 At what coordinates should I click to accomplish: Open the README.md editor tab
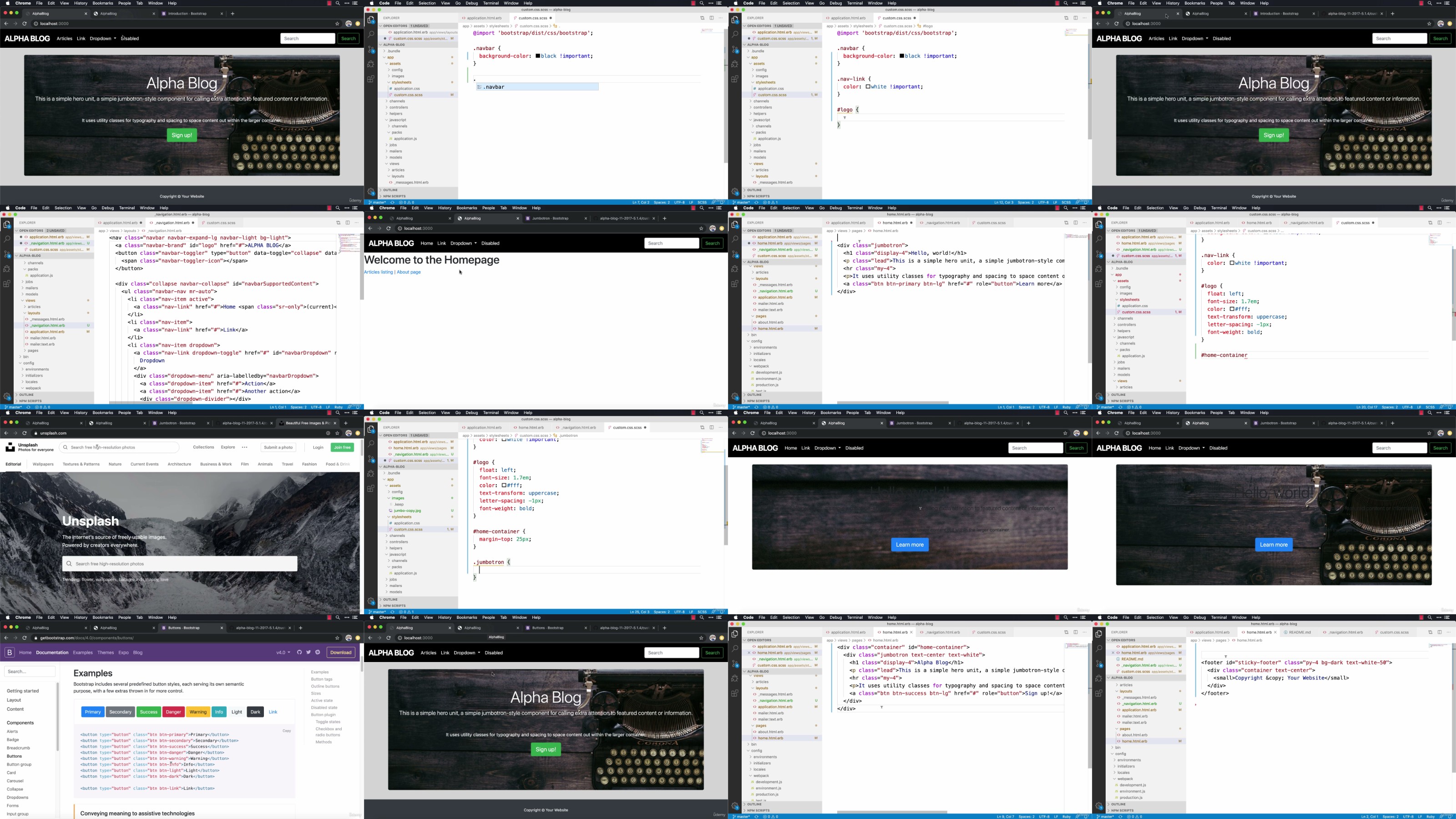[1300, 632]
